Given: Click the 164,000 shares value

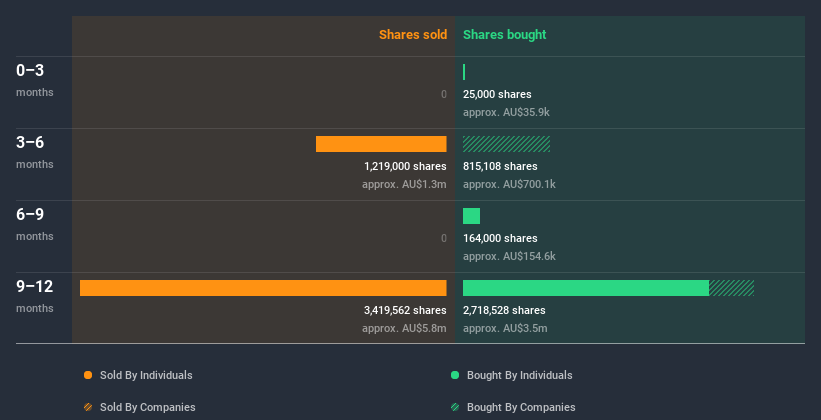Looking at the screenshot, I should coord(500,238).
